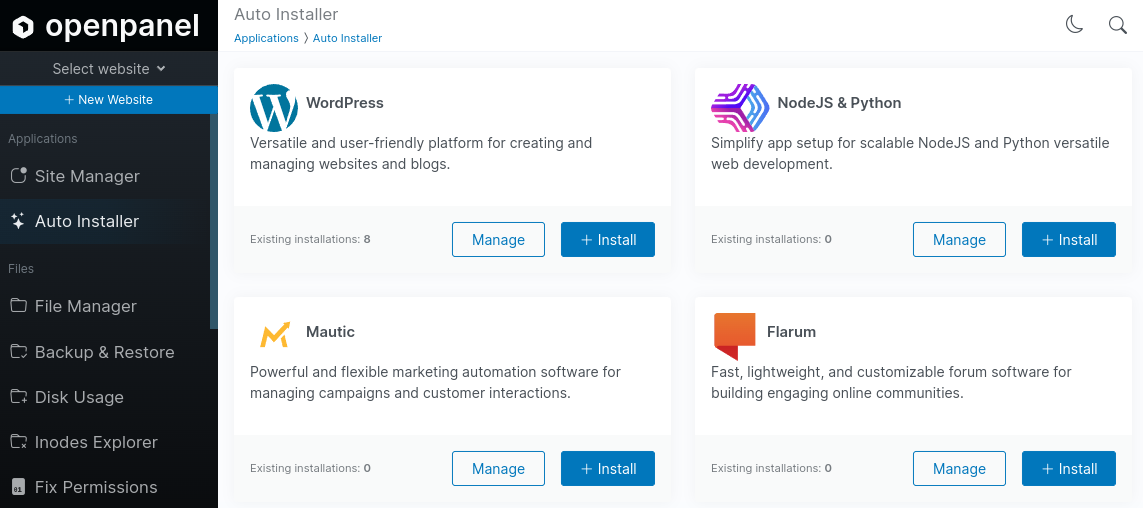Click the Applications sidebar section label
This screenshot has width=1143, height=508.
(x=42, y=138)
